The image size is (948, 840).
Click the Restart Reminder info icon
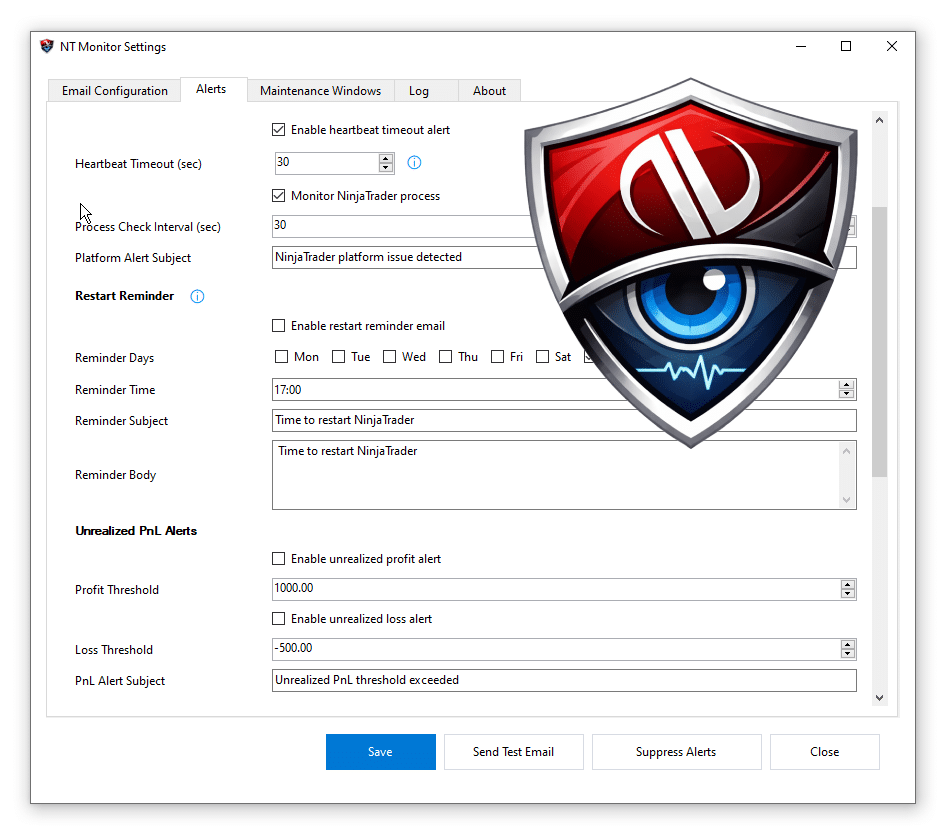(197, 296)
